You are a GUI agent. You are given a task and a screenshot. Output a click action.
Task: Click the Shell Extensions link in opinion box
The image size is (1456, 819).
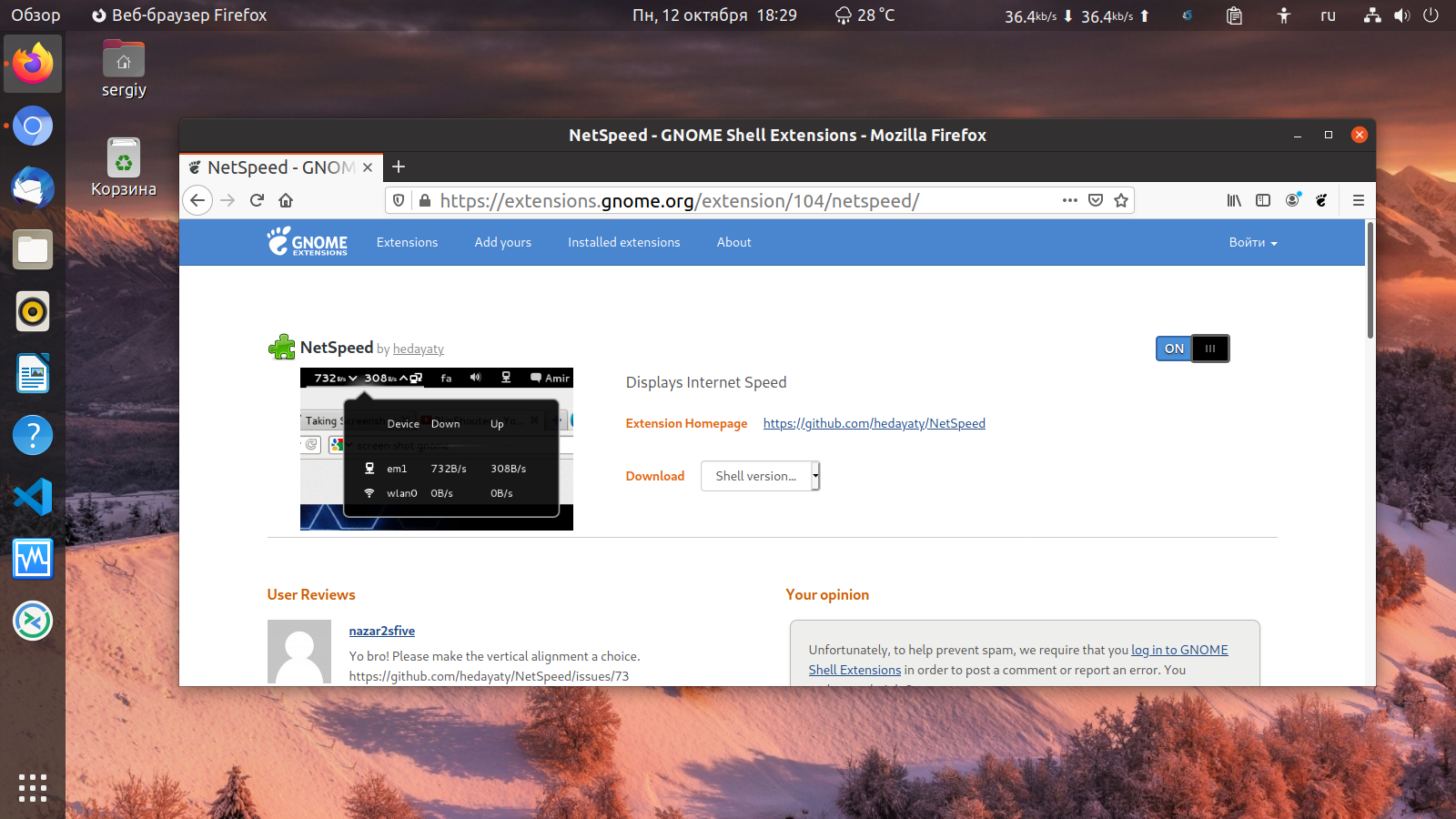click(854, 670)
